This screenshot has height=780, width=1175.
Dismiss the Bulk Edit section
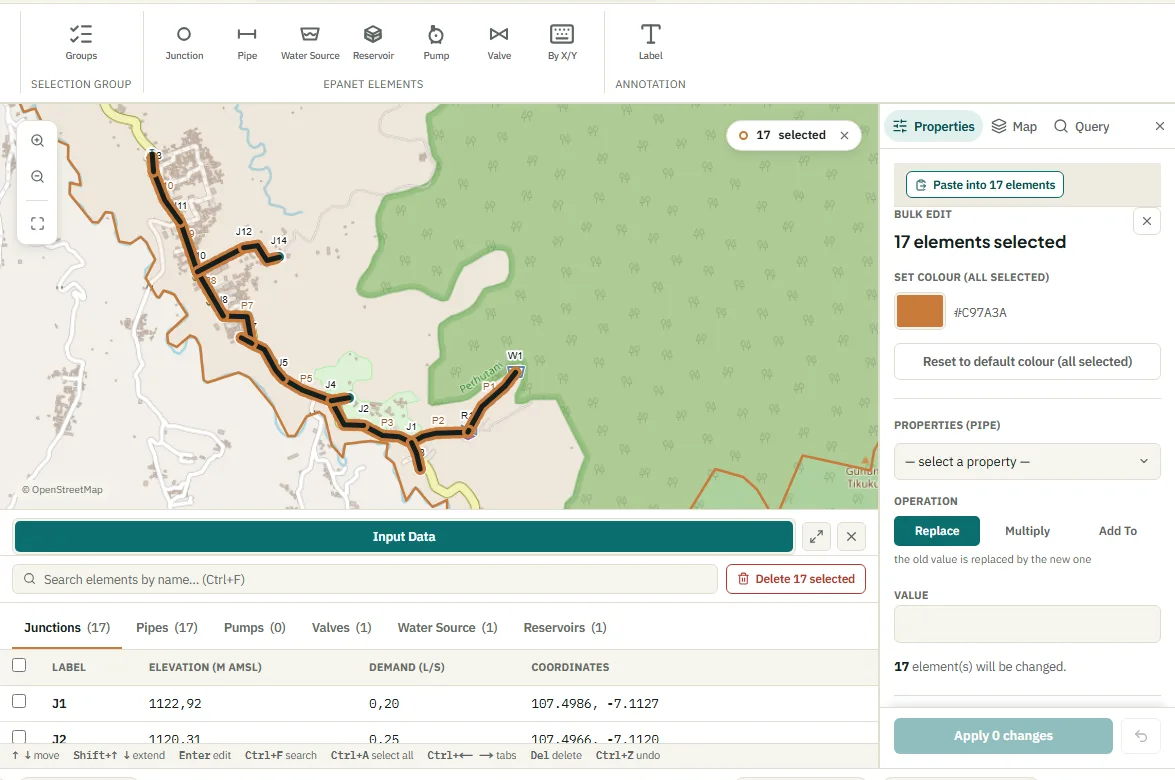(1147, 221)
